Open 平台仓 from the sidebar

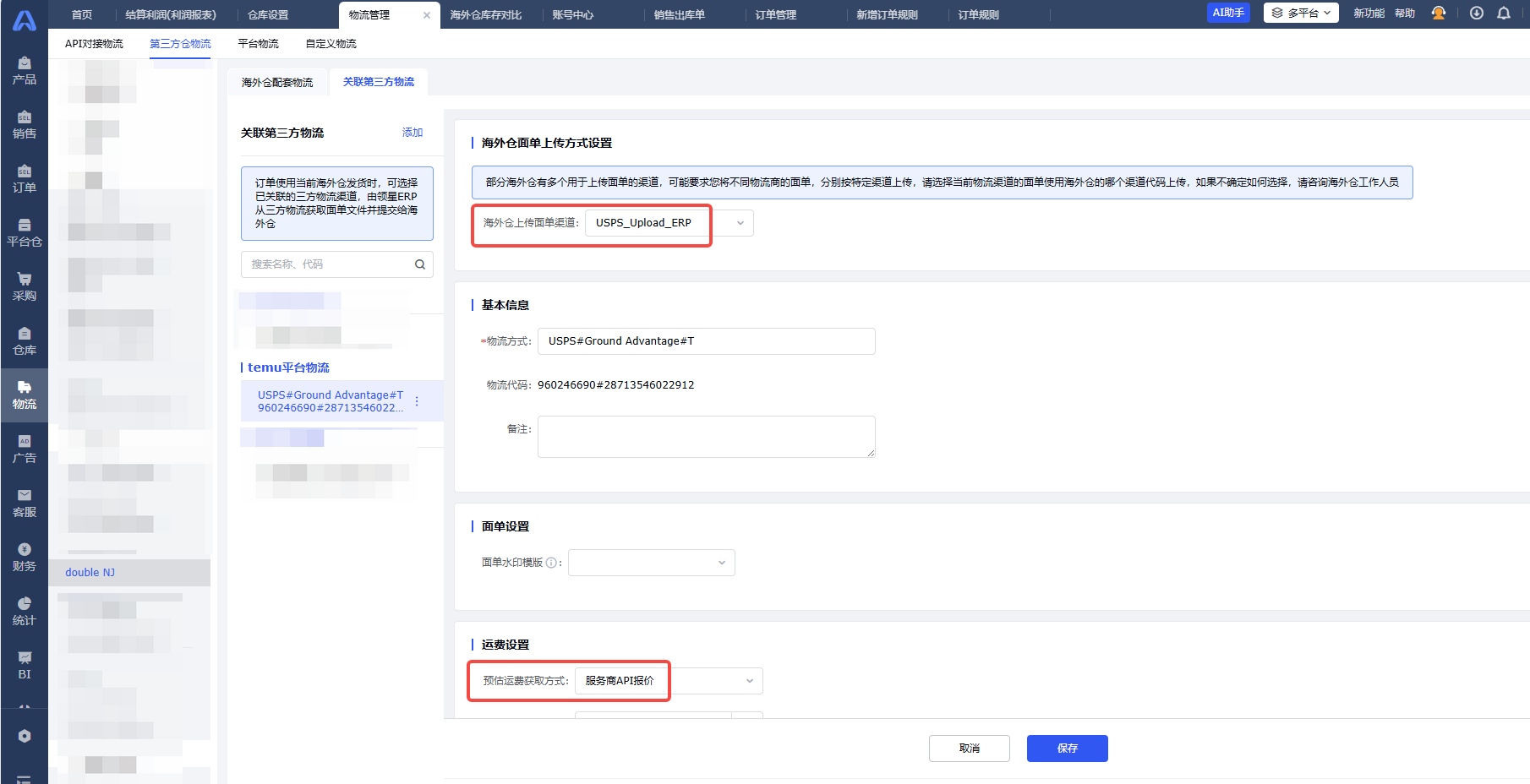[25, 233]
